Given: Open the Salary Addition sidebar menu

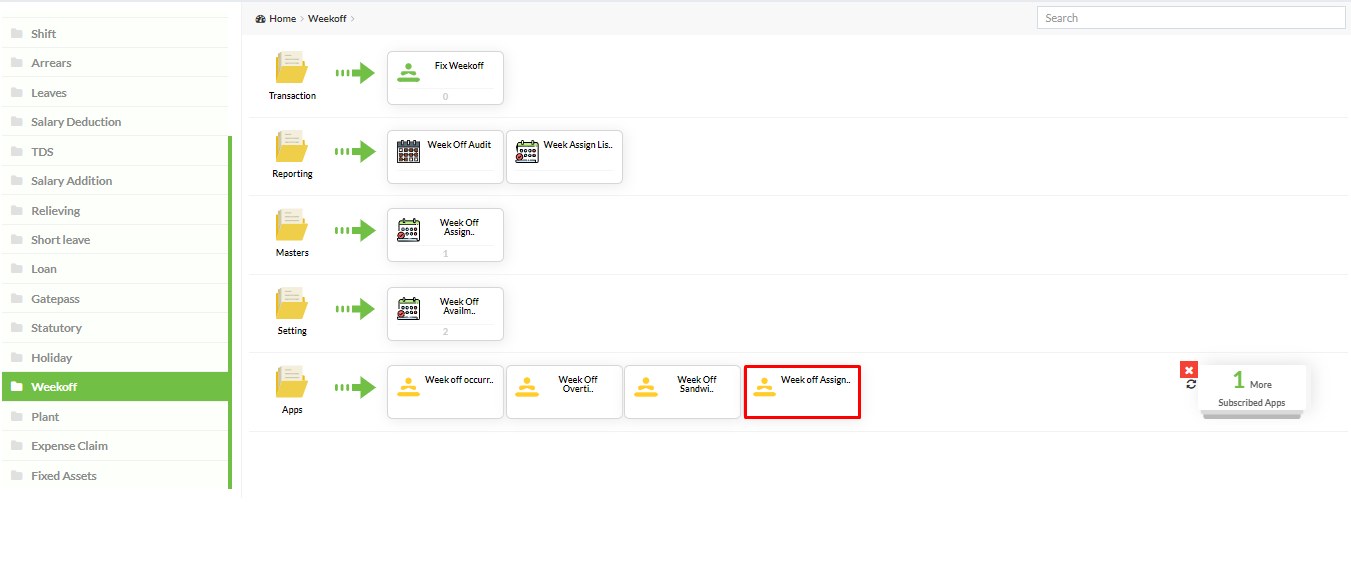Looking at the screenshot, I should 115,180.
